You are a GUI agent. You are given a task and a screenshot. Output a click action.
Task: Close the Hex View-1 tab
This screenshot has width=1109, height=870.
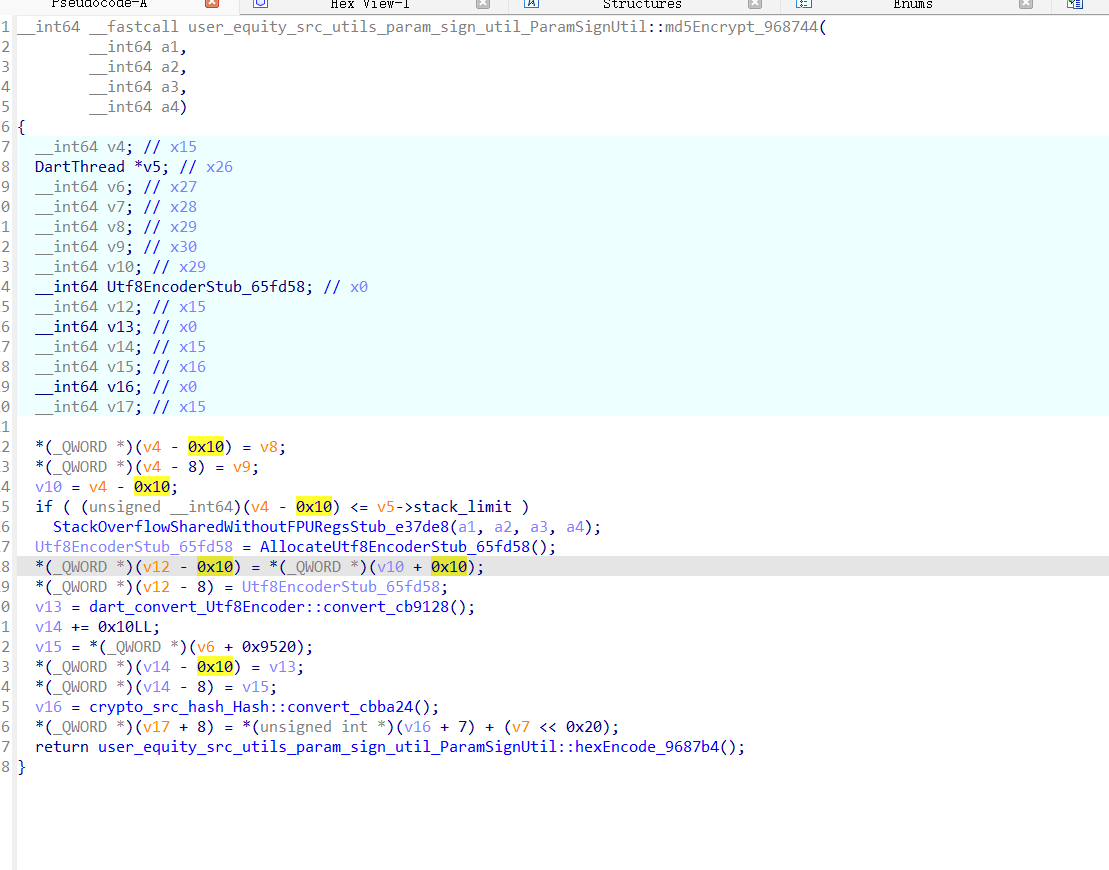click(x=481, y=5)
